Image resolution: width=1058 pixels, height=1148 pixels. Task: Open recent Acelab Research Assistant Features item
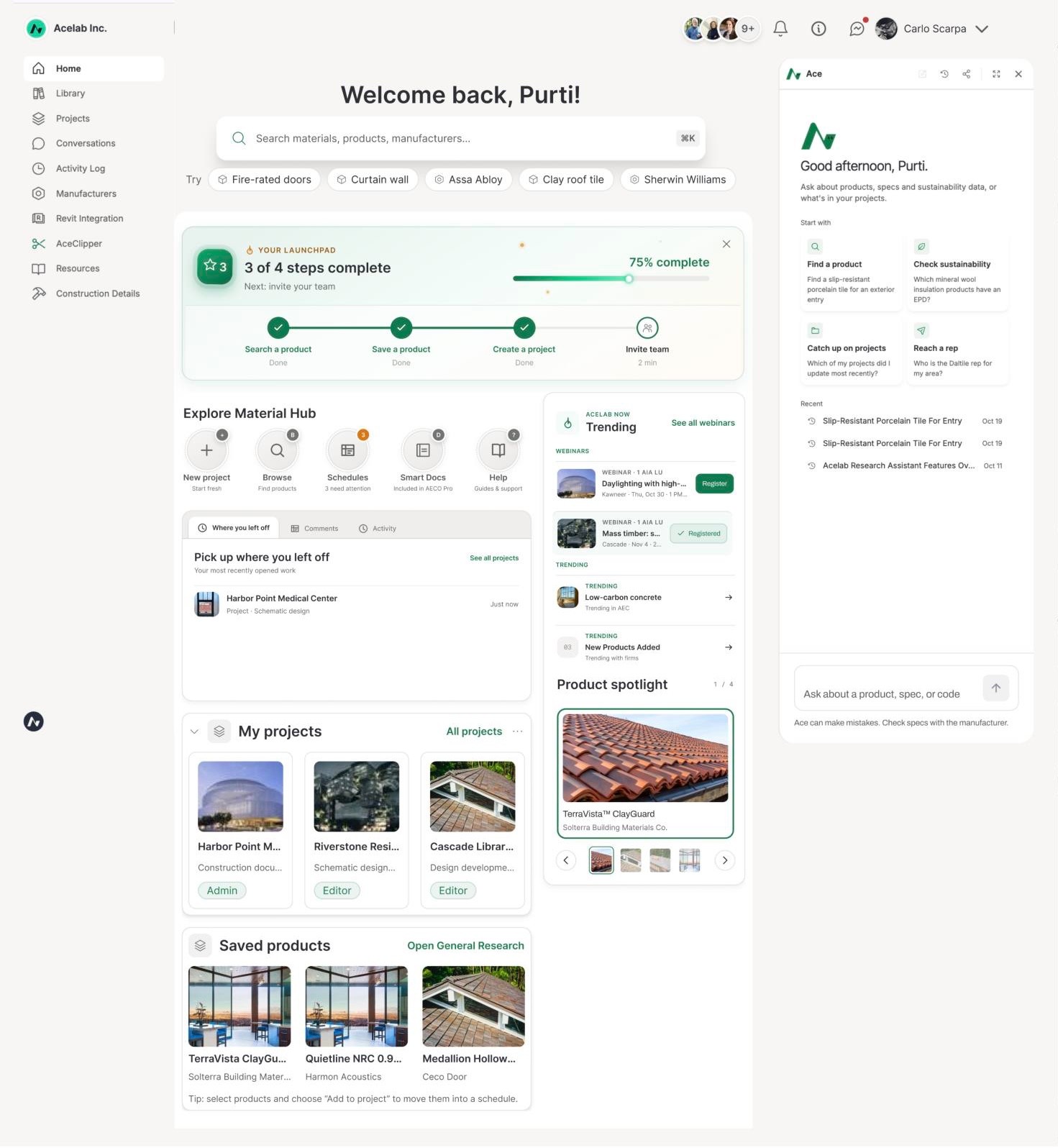[905, 466]
